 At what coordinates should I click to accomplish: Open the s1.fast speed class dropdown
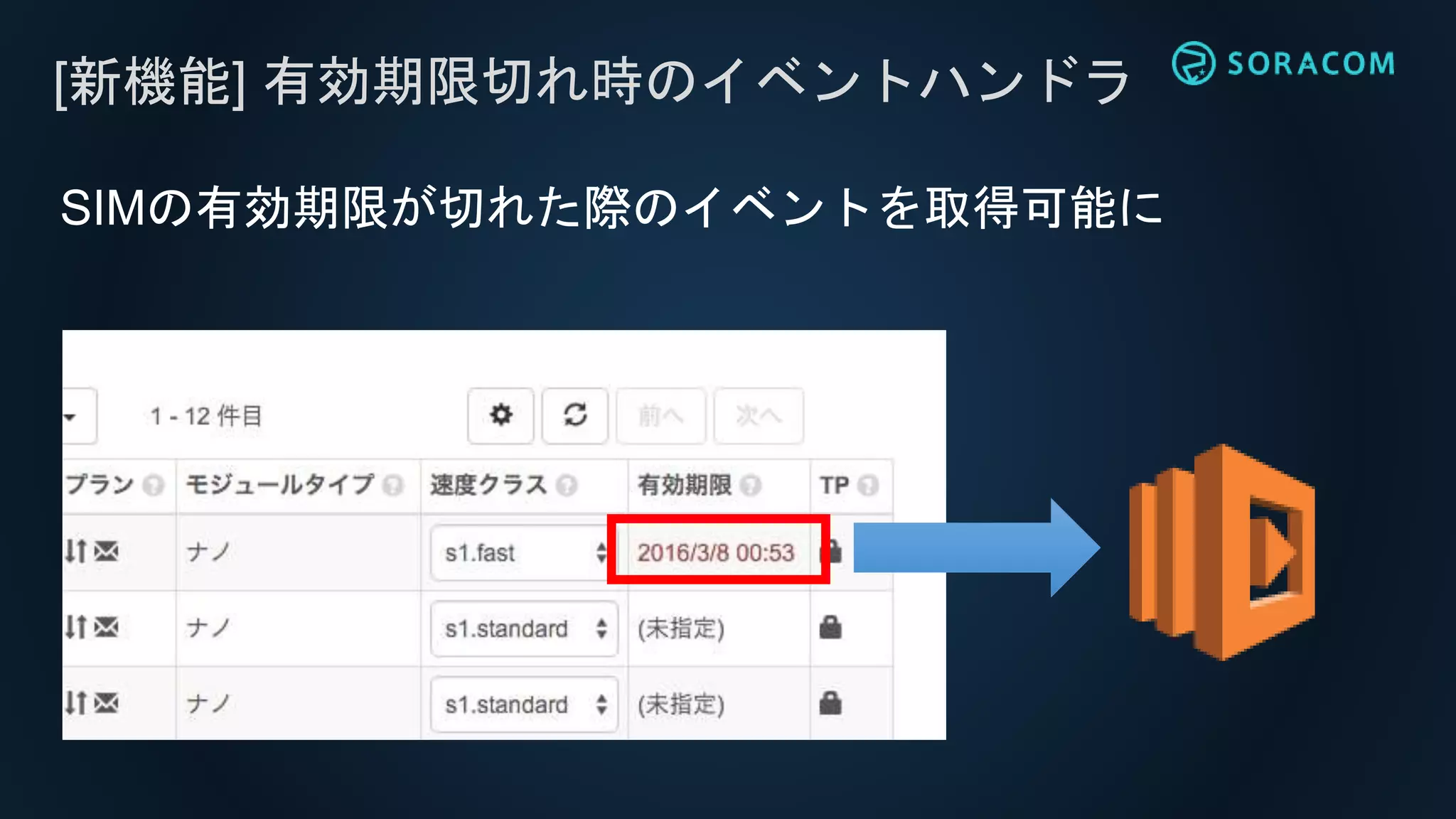point(524,552)
